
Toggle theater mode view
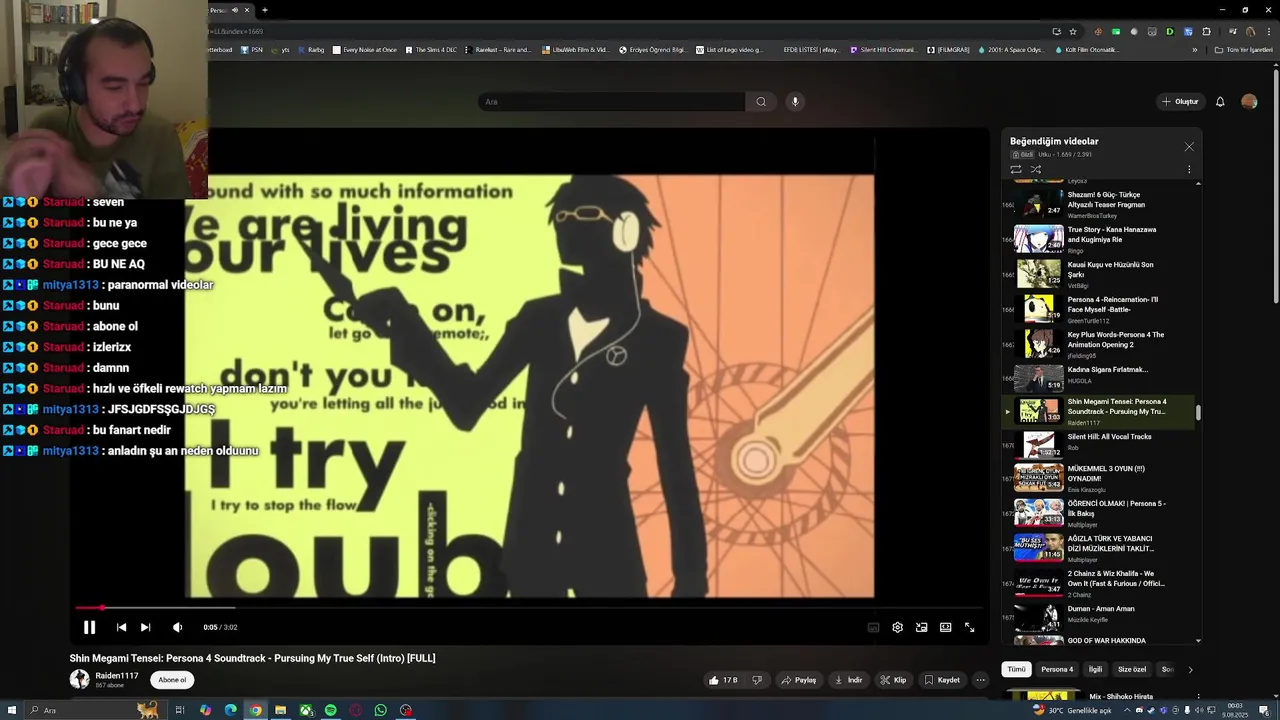coord(945,627)
